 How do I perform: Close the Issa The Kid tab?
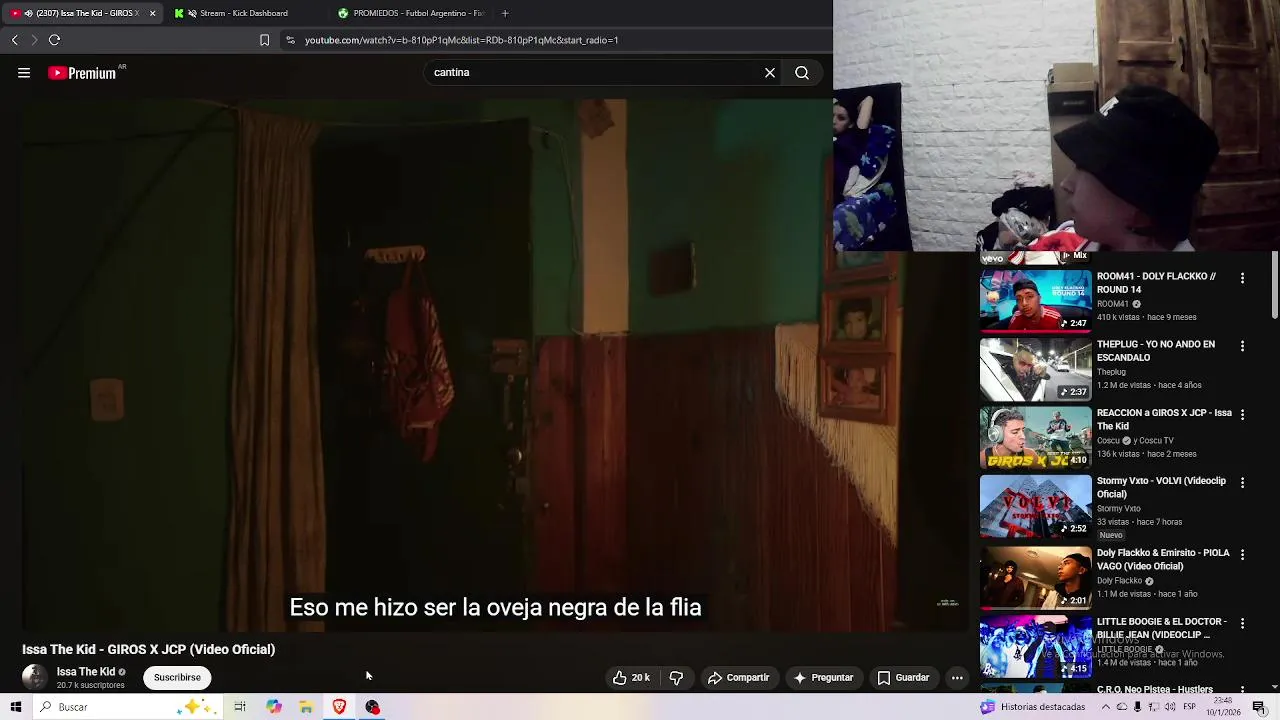point(152,13)
